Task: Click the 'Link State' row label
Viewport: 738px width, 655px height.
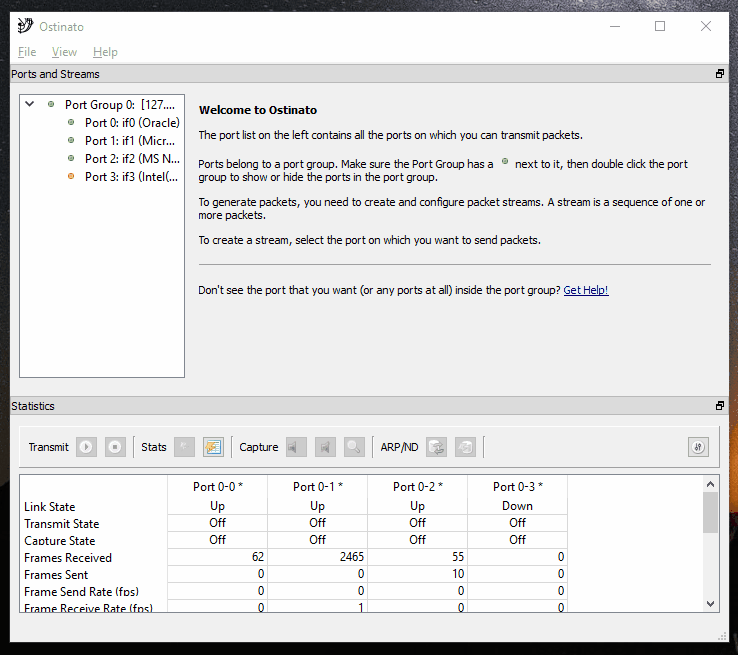Action: pos(49,507)
